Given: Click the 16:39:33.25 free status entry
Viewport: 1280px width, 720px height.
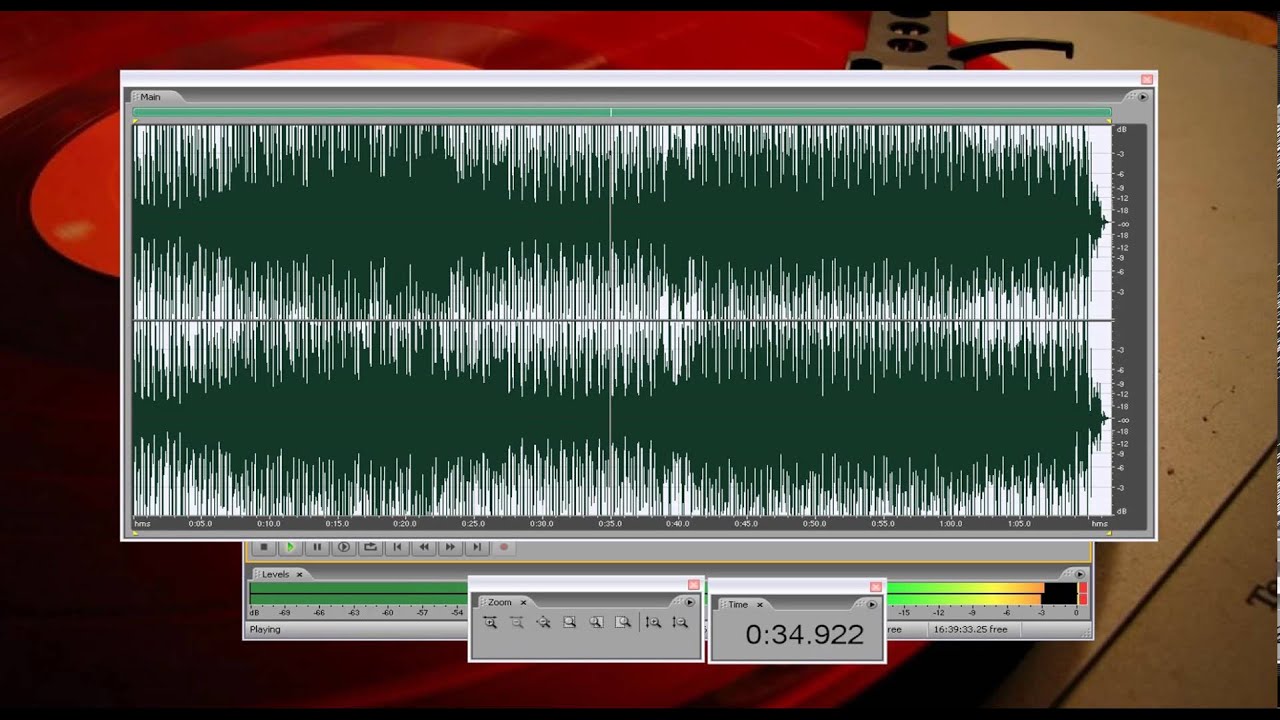Looking at the screenshot, I should coord(971,630).
